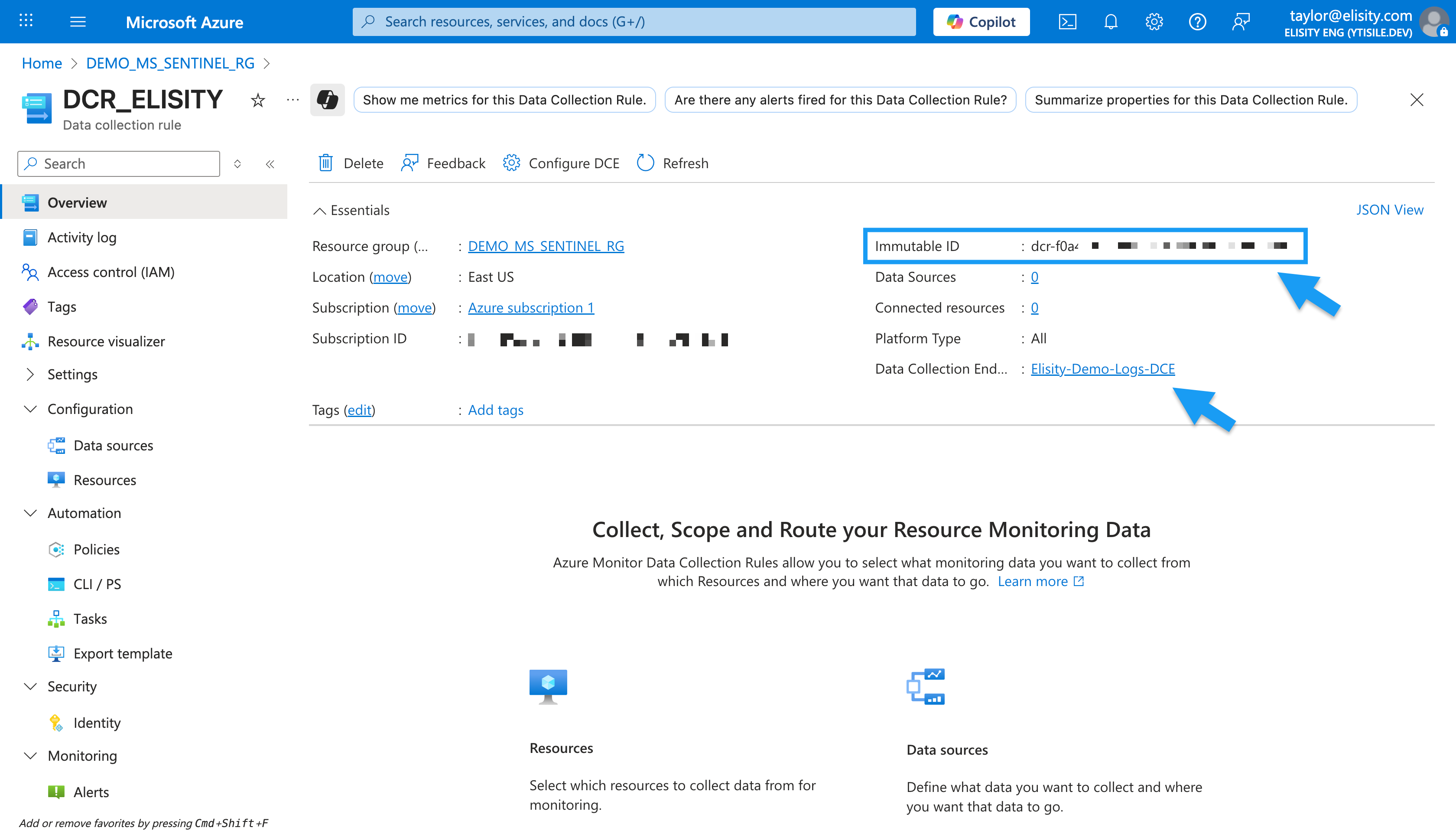Open the hamburger portal menu
Screen dimensions: 1456x834
[78, 22]
